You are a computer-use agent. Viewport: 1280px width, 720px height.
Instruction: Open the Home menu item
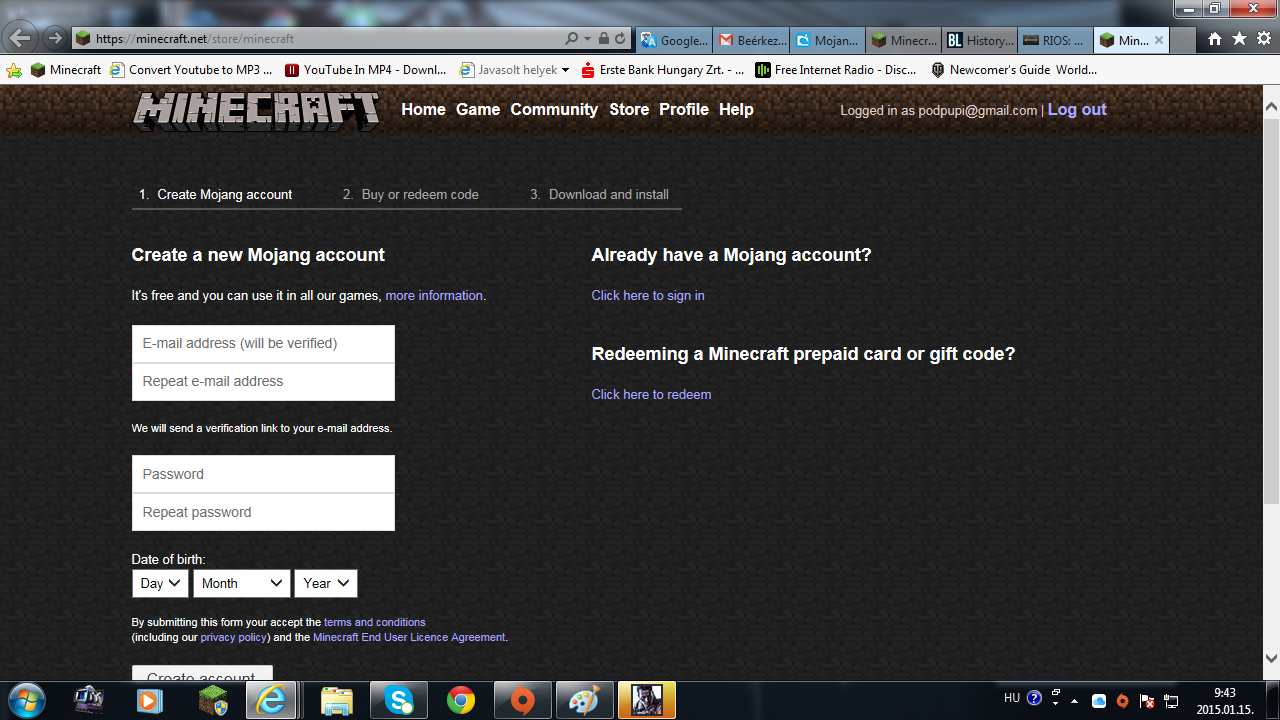pos(423,110)
